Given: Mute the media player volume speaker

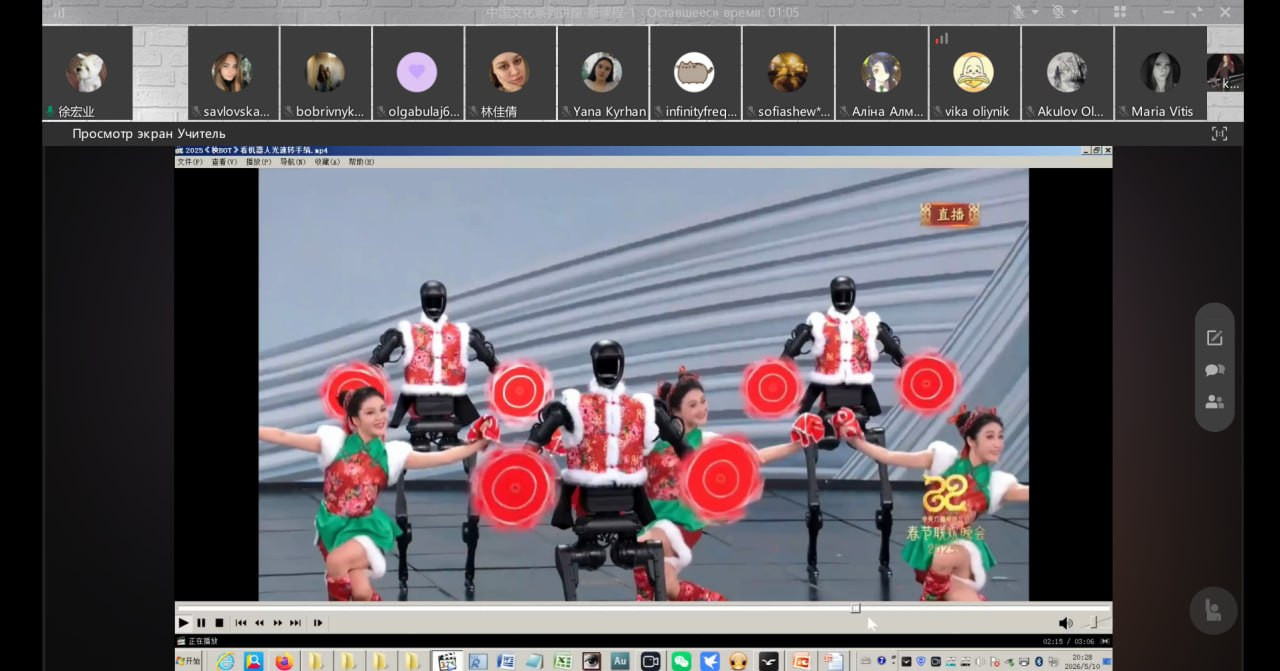Looking at the screenshot, I should click(1065, 623).
